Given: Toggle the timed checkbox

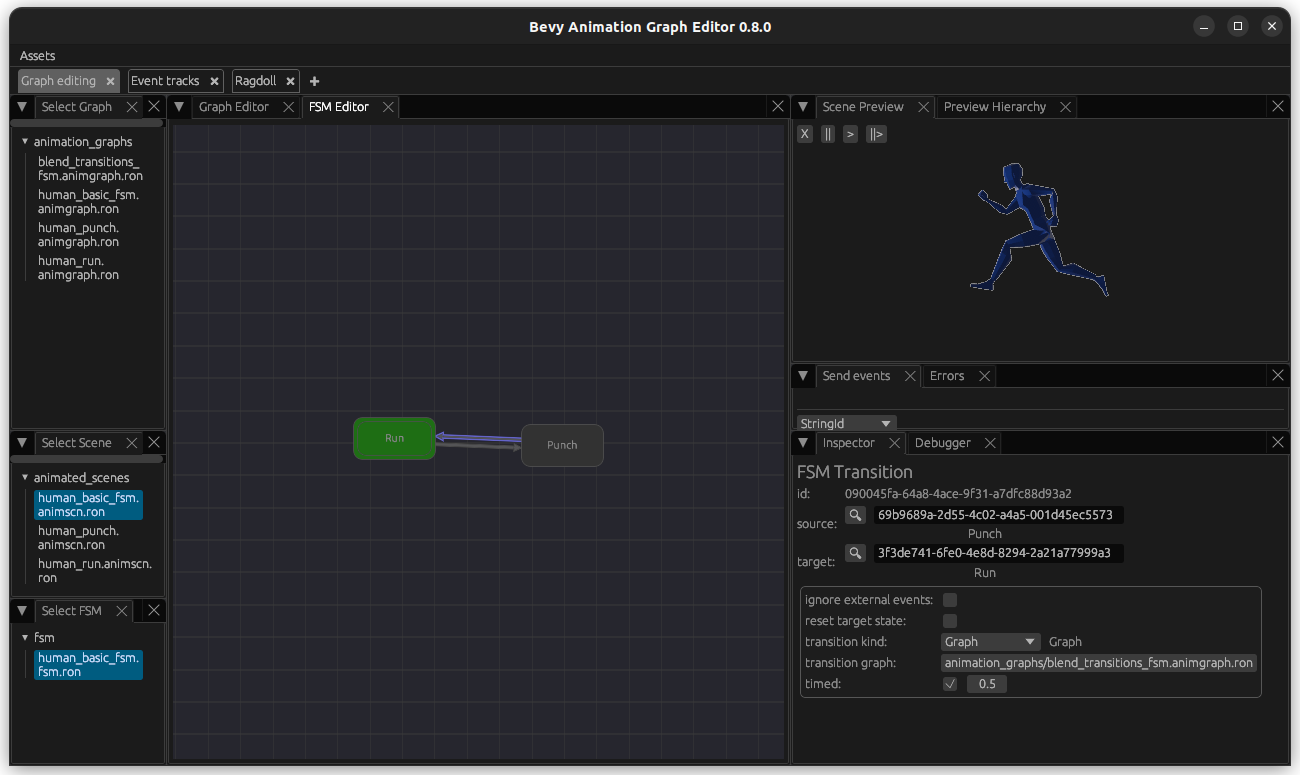Looking at the screenshot, I should tap(950, 684).
